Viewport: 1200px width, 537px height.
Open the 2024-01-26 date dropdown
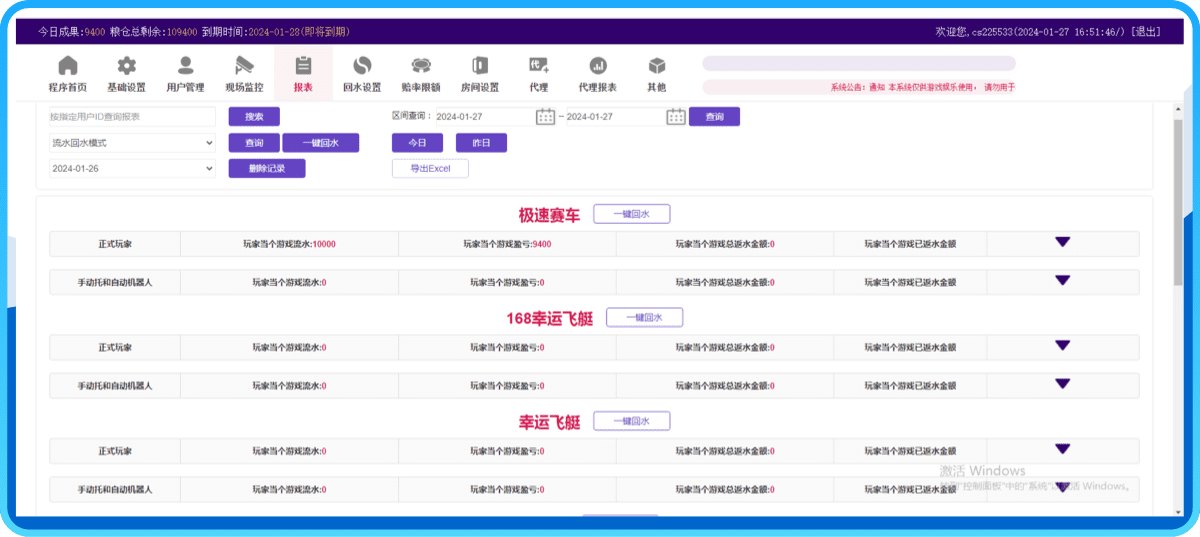132,169
